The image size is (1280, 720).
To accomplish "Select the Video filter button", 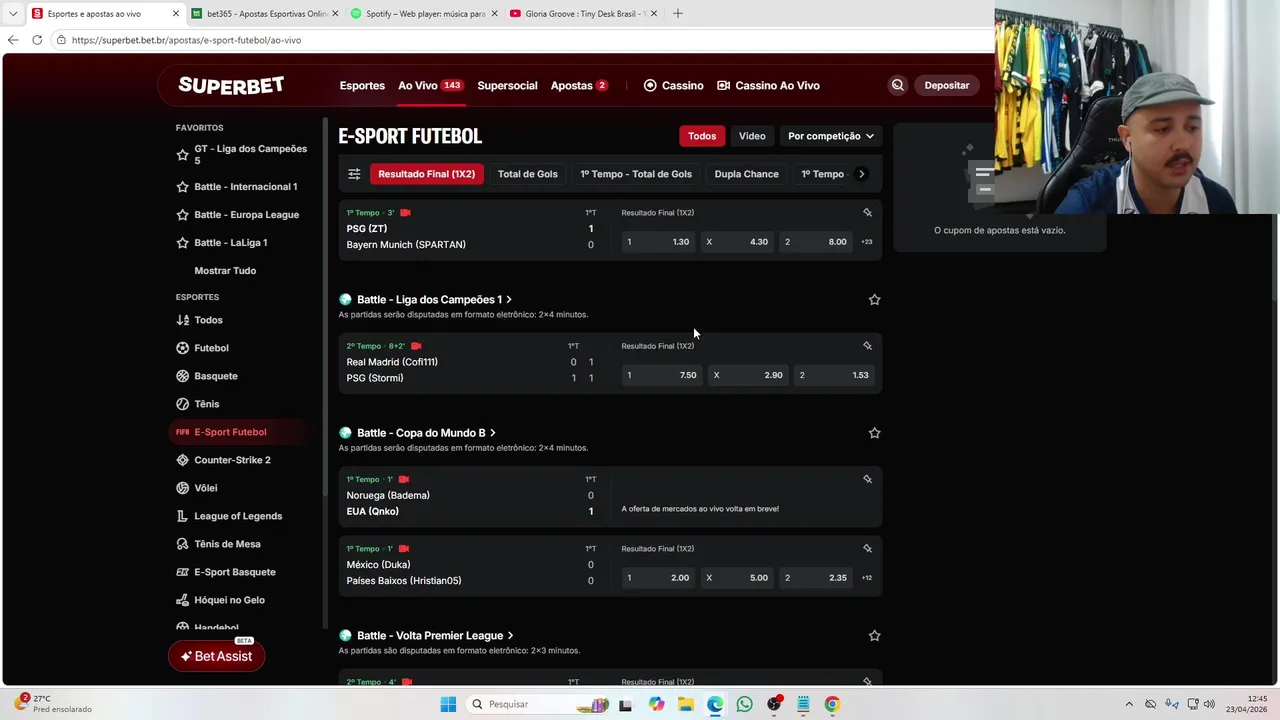I will click(x=752, y=136).
